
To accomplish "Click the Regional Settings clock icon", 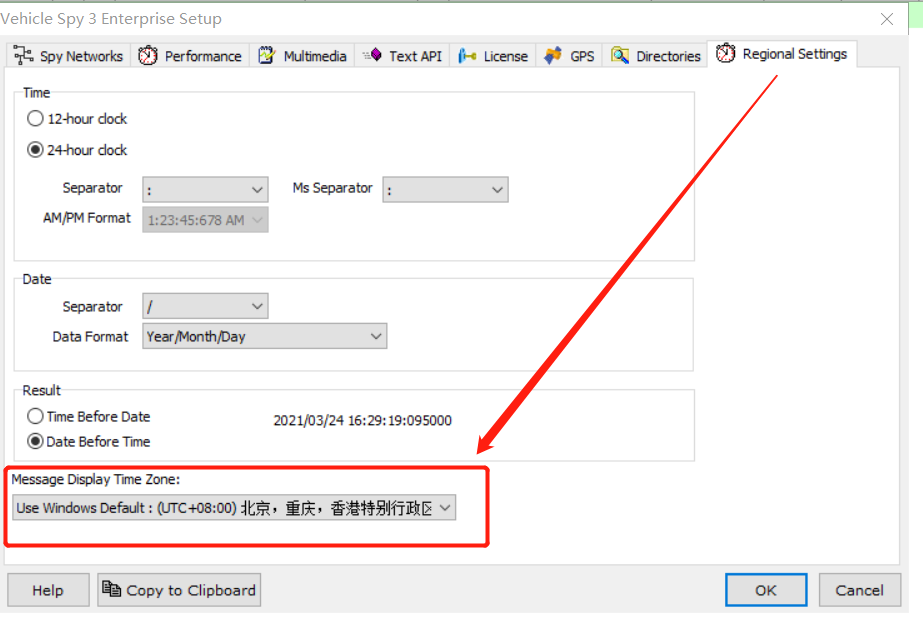I will (x=726, y=53).
